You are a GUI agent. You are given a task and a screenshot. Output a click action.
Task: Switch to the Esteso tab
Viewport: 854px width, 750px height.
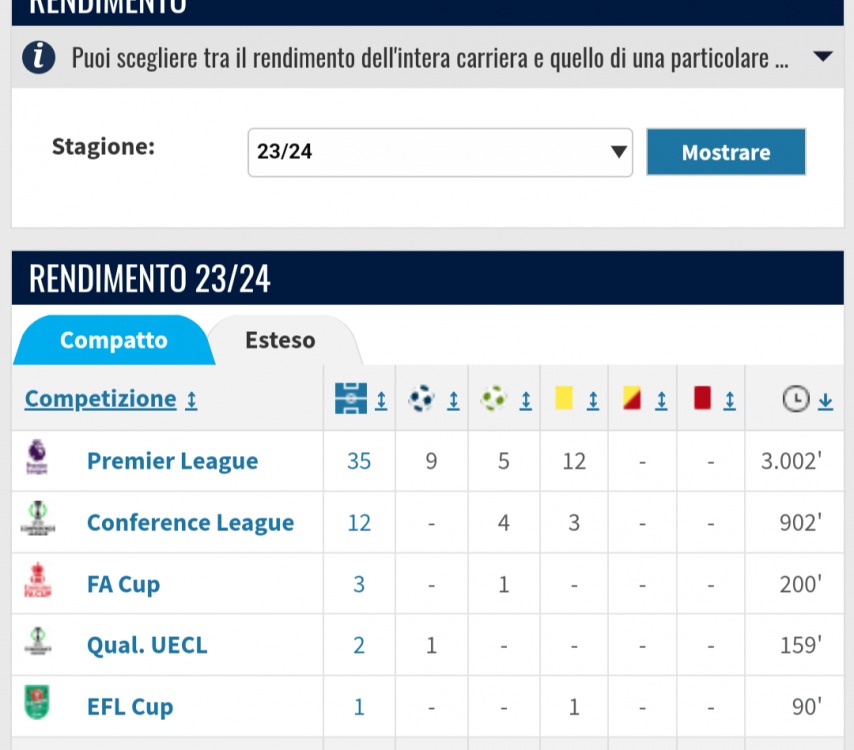pyautogui.click(x=280, y=340)
